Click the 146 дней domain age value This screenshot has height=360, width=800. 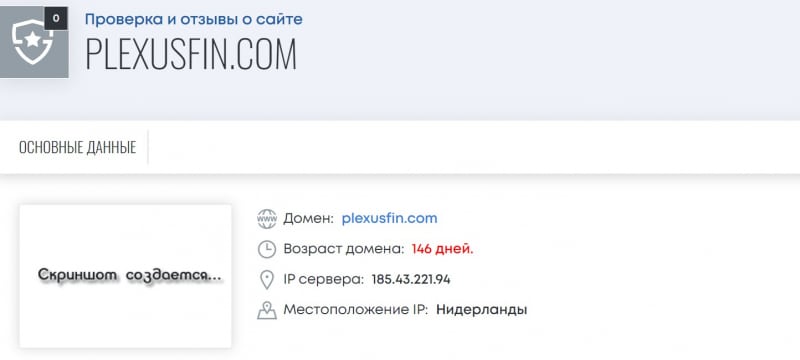(x=442, y=249)
